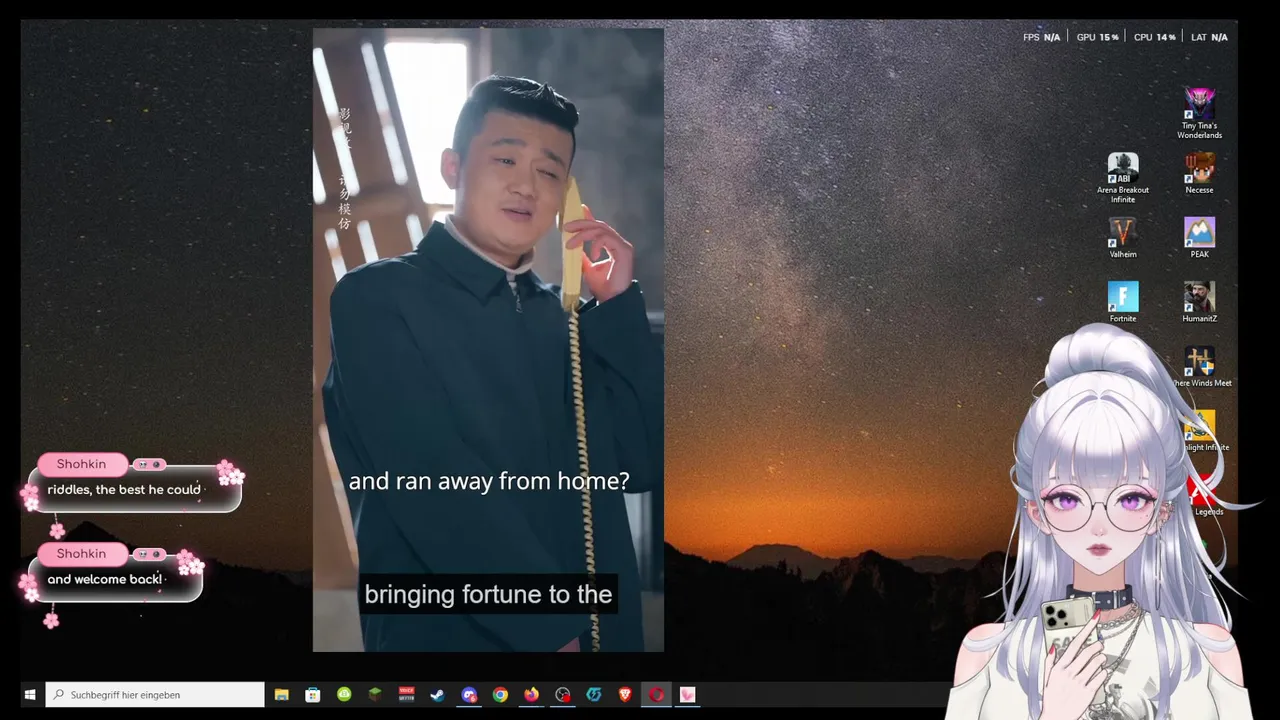
Task: Click the black circle red-dot taskbar icon
Action: 563,695
